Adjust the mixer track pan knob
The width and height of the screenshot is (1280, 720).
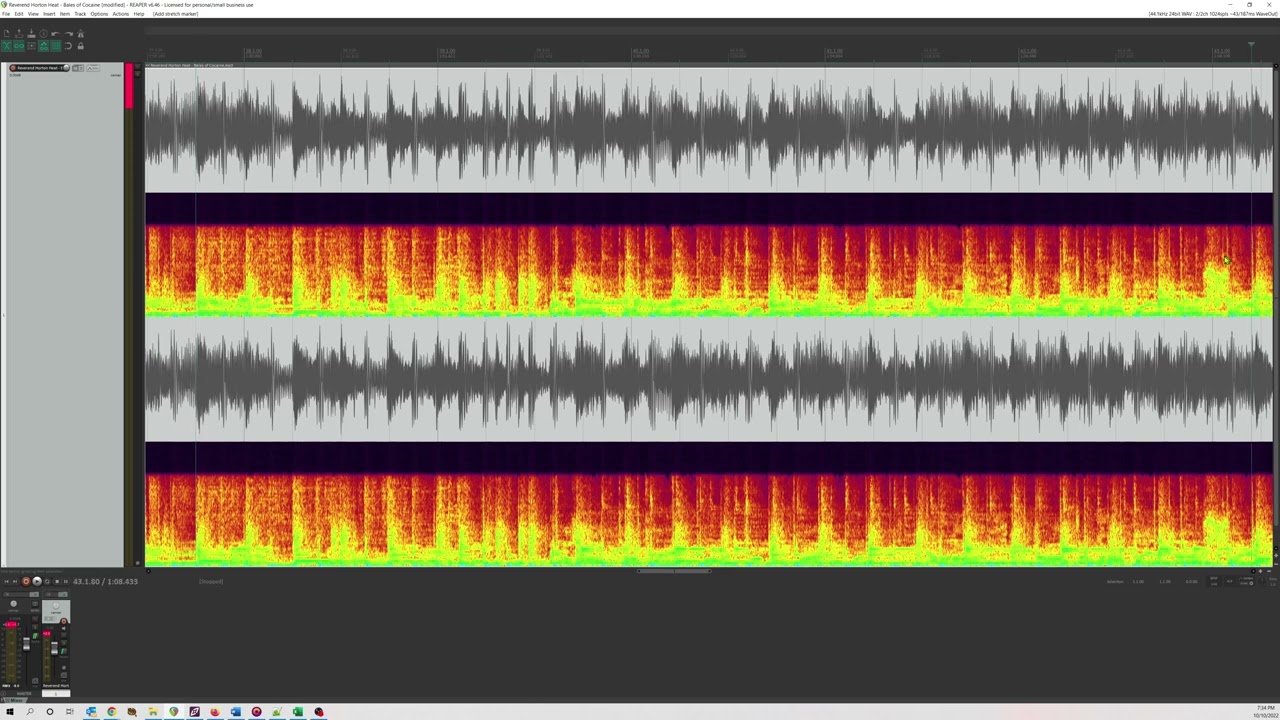tap(56, 605)
